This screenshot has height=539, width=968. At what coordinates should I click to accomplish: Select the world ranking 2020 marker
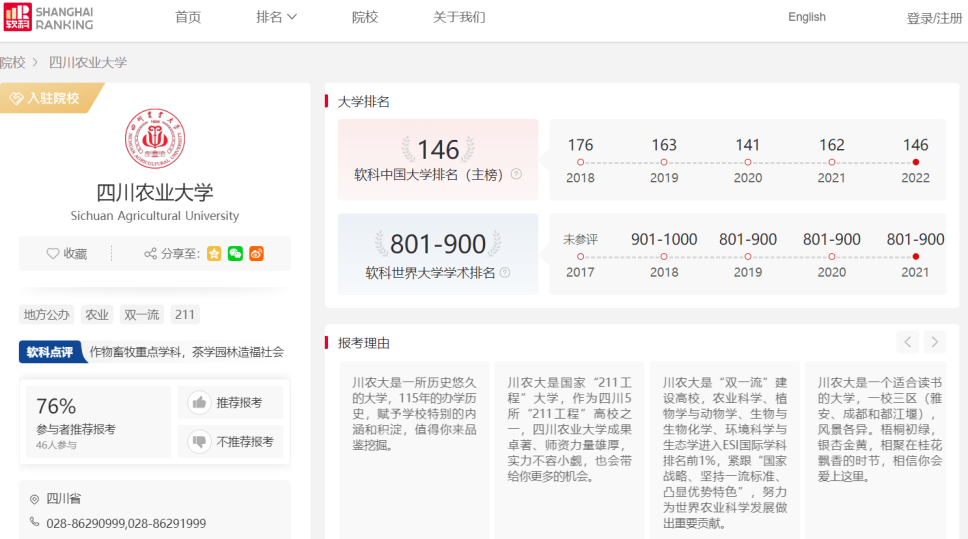[832, 256]
